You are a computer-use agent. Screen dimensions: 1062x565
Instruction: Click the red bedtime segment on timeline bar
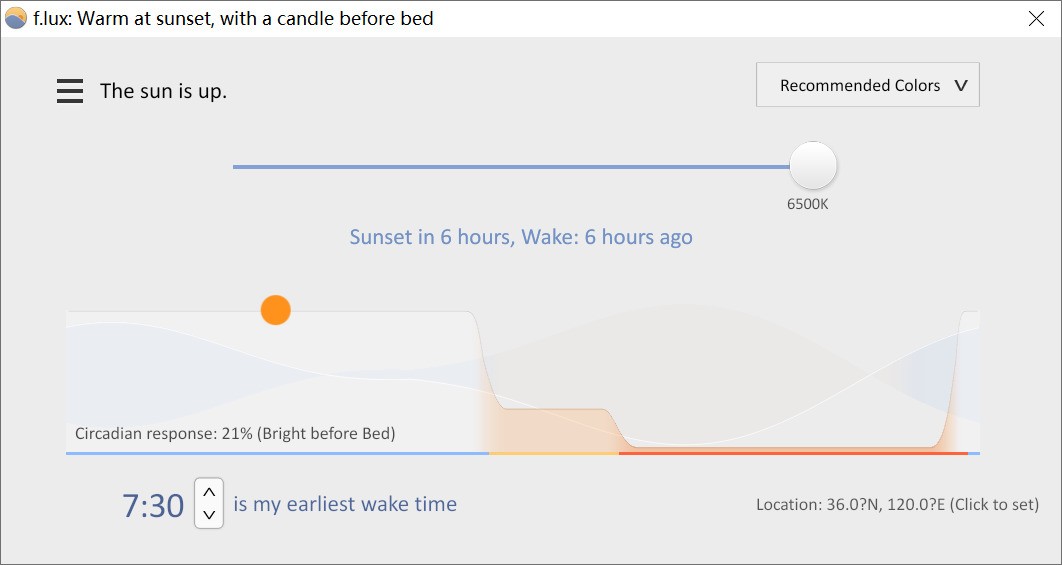[x=793, y=453]
